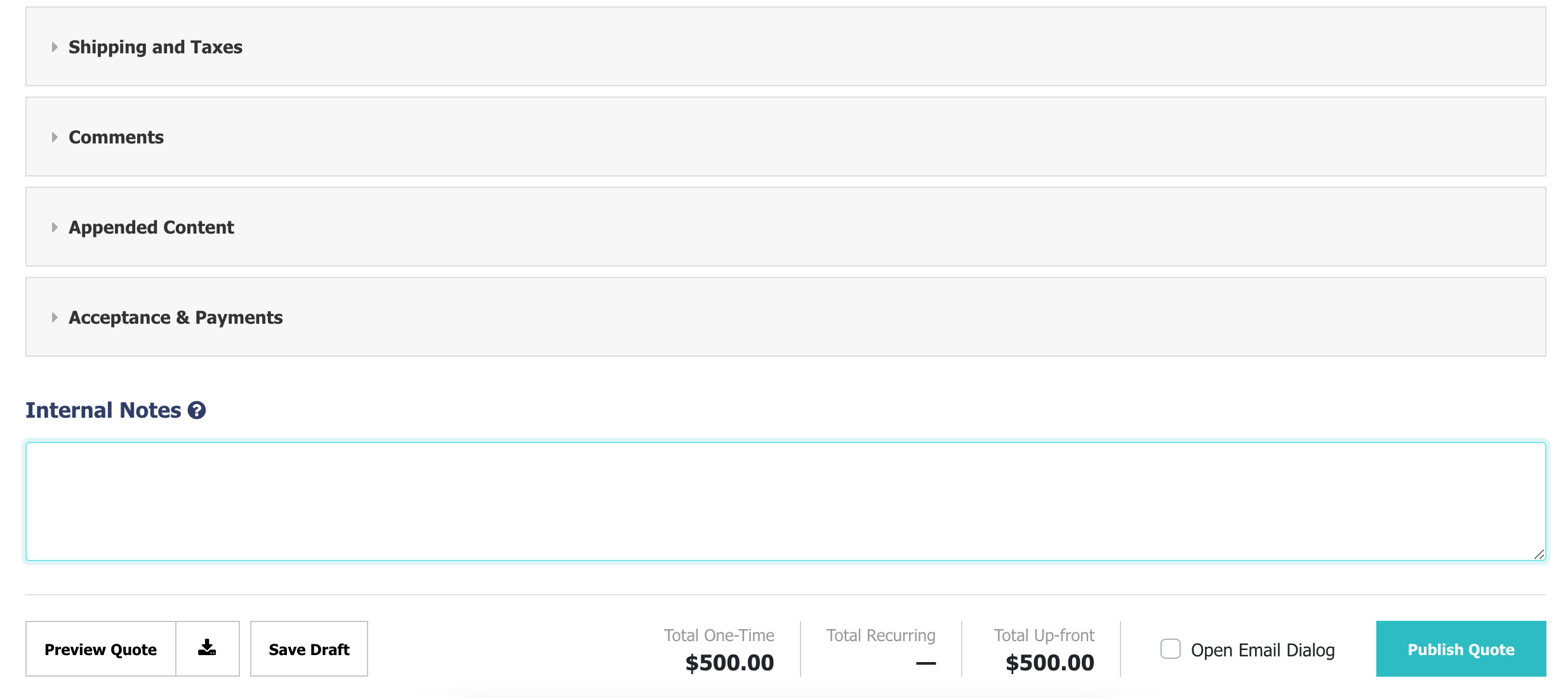
Task: Click the Save Draft button
Action: 309,649
